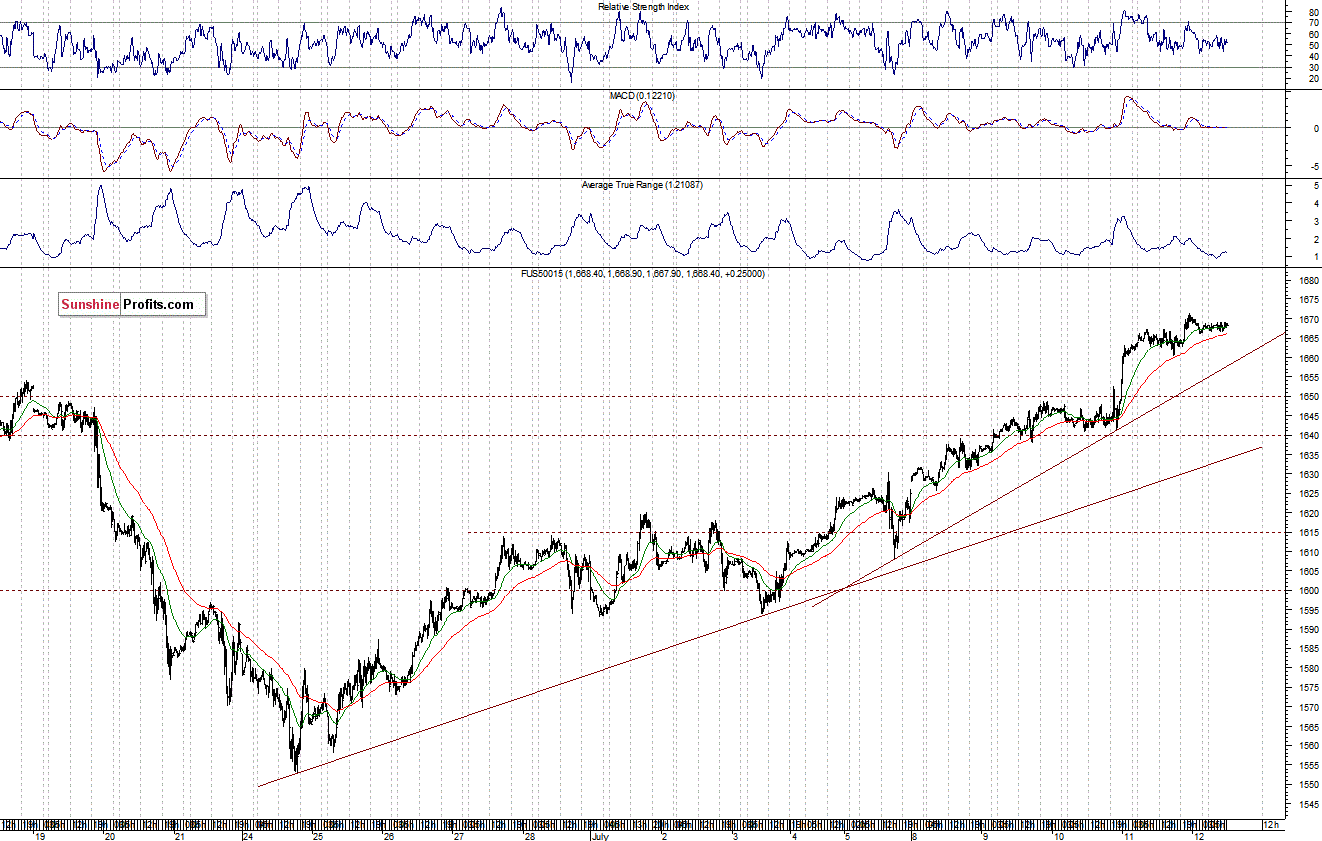Click price axis label 1620
The image size is (1322, 841).
[1308, 514]
